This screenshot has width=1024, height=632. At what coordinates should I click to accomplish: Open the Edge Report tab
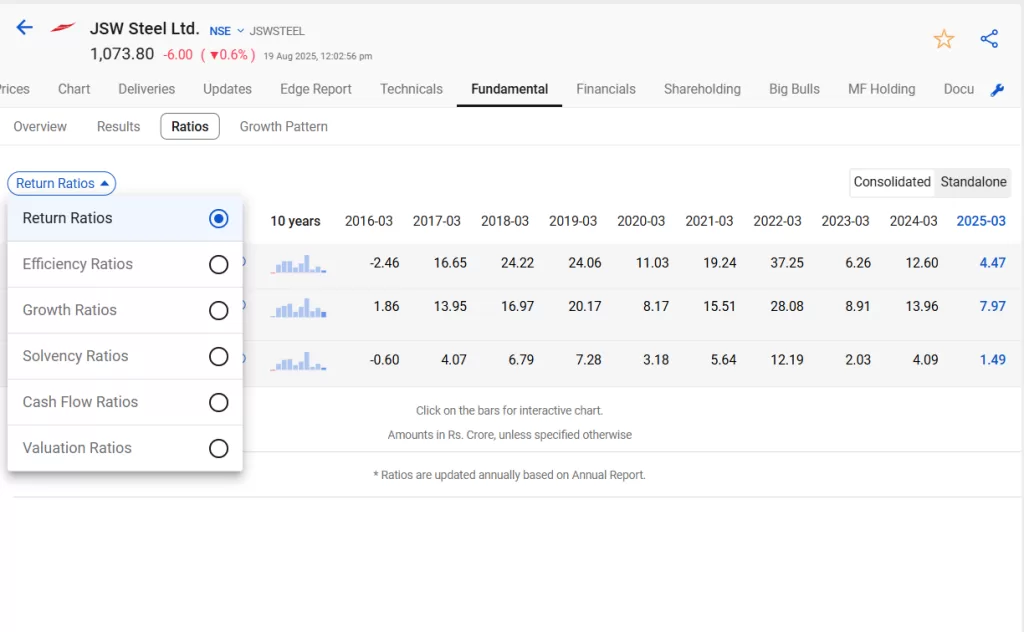tap(315, 89)
